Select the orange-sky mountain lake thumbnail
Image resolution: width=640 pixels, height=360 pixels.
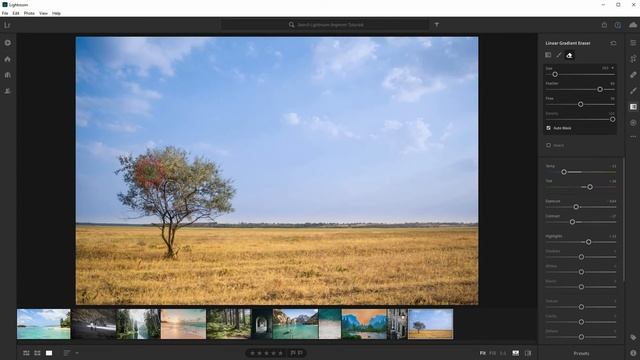[x=364, y=324]
